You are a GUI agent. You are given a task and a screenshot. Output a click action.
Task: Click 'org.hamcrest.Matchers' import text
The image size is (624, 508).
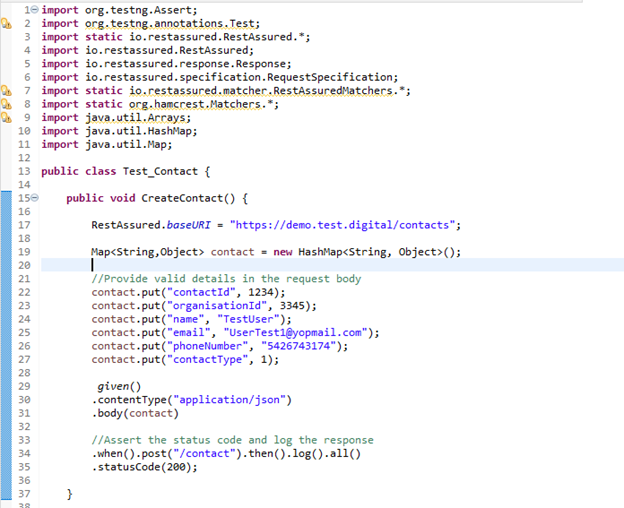click(x=195, y=104)
